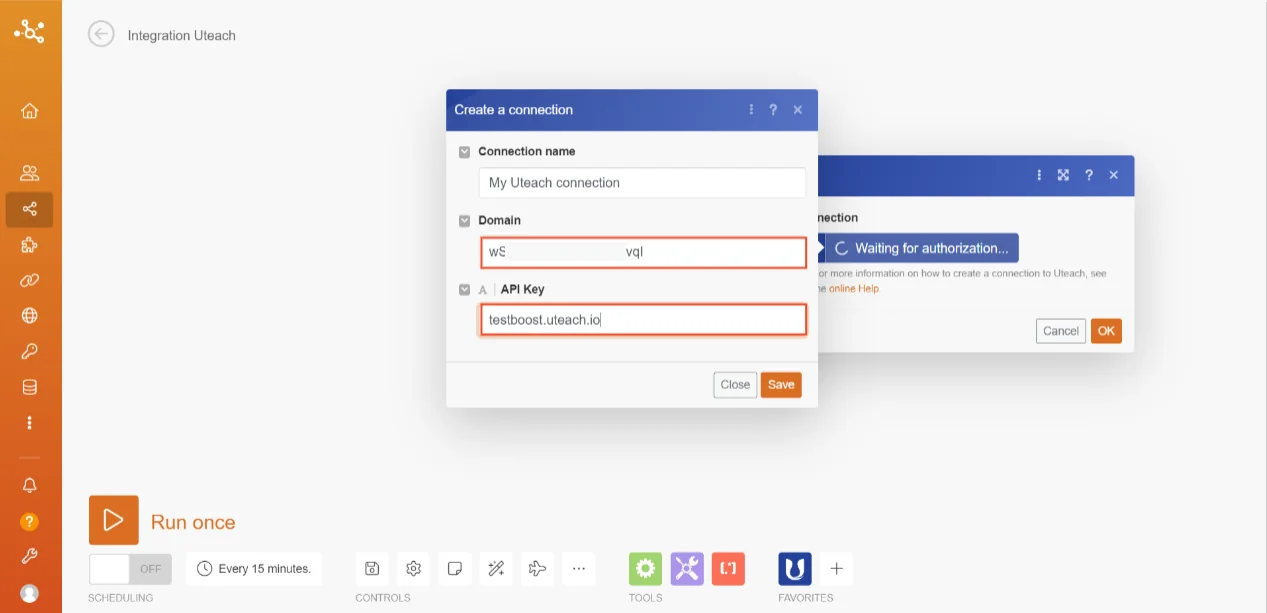Click the Close button in connection dialog
The width and height of the screenshot is (1267, 613).
735,385
